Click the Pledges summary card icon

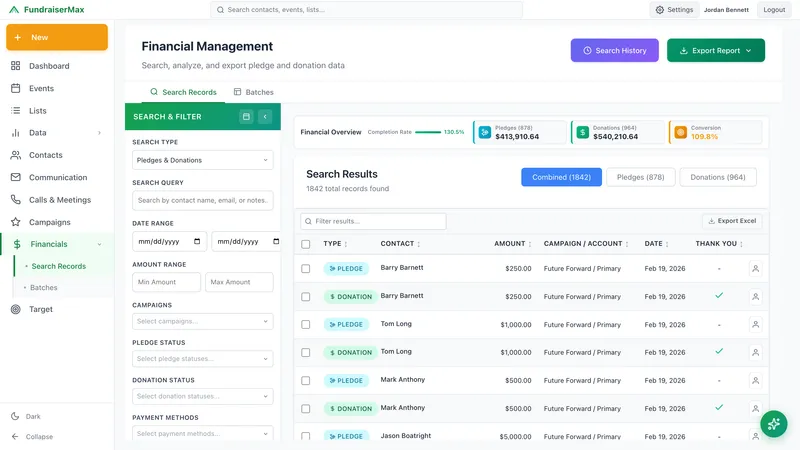coord(485,133)
